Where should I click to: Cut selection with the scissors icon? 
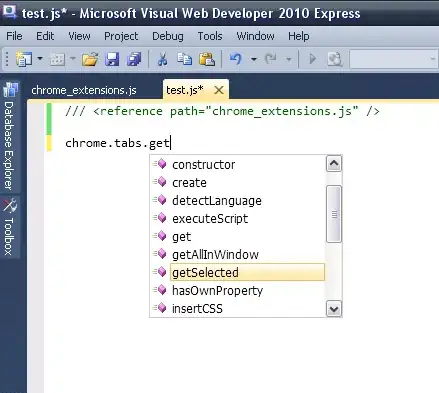coord(162,59)
